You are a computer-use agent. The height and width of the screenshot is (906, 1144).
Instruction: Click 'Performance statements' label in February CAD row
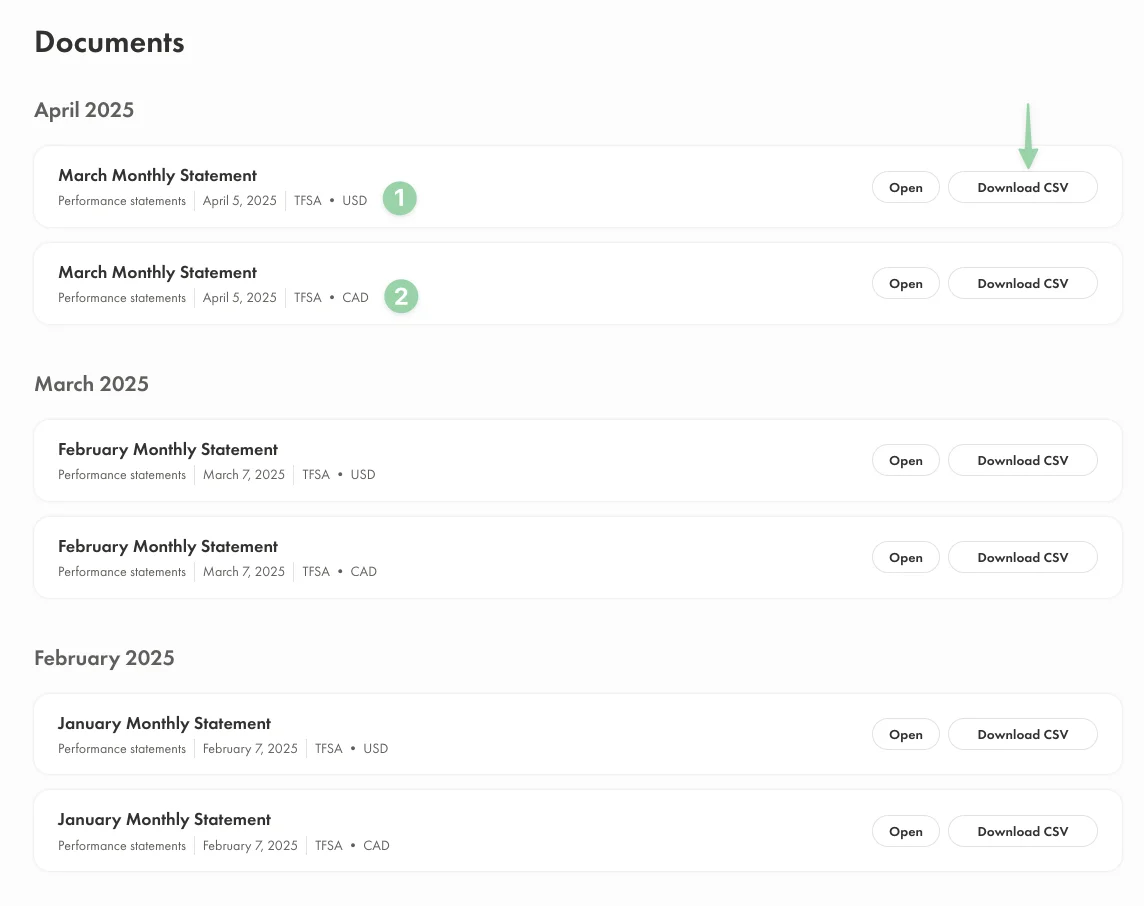[x=122, y=572]
